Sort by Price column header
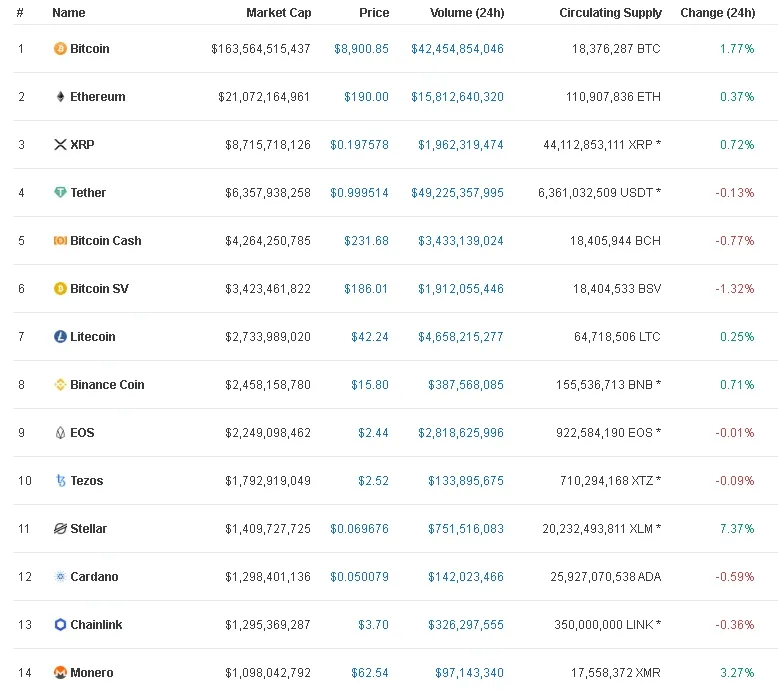 [x=374, y=13]
